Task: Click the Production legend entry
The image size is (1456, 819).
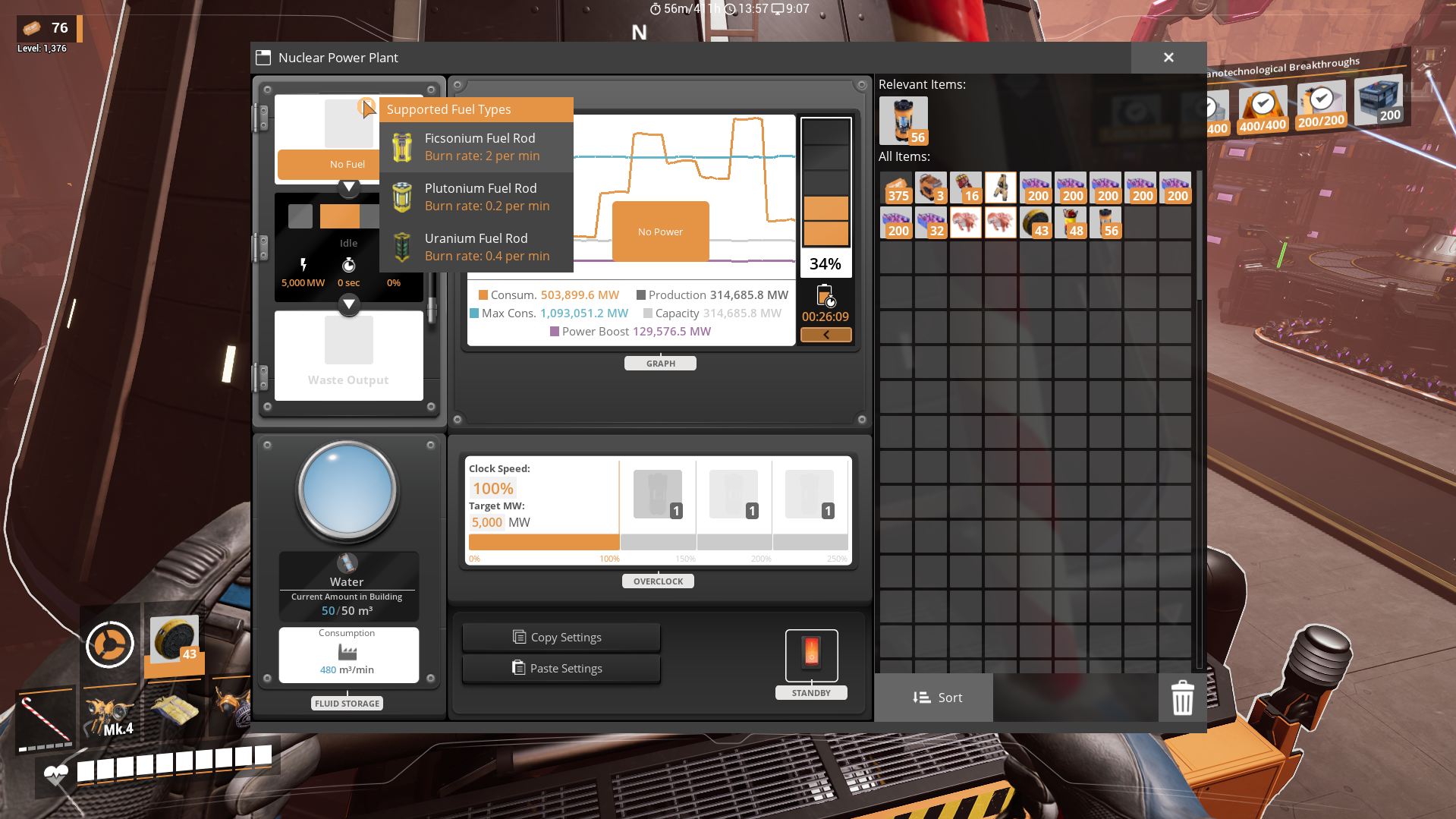Action: click(x=712, y=295)
